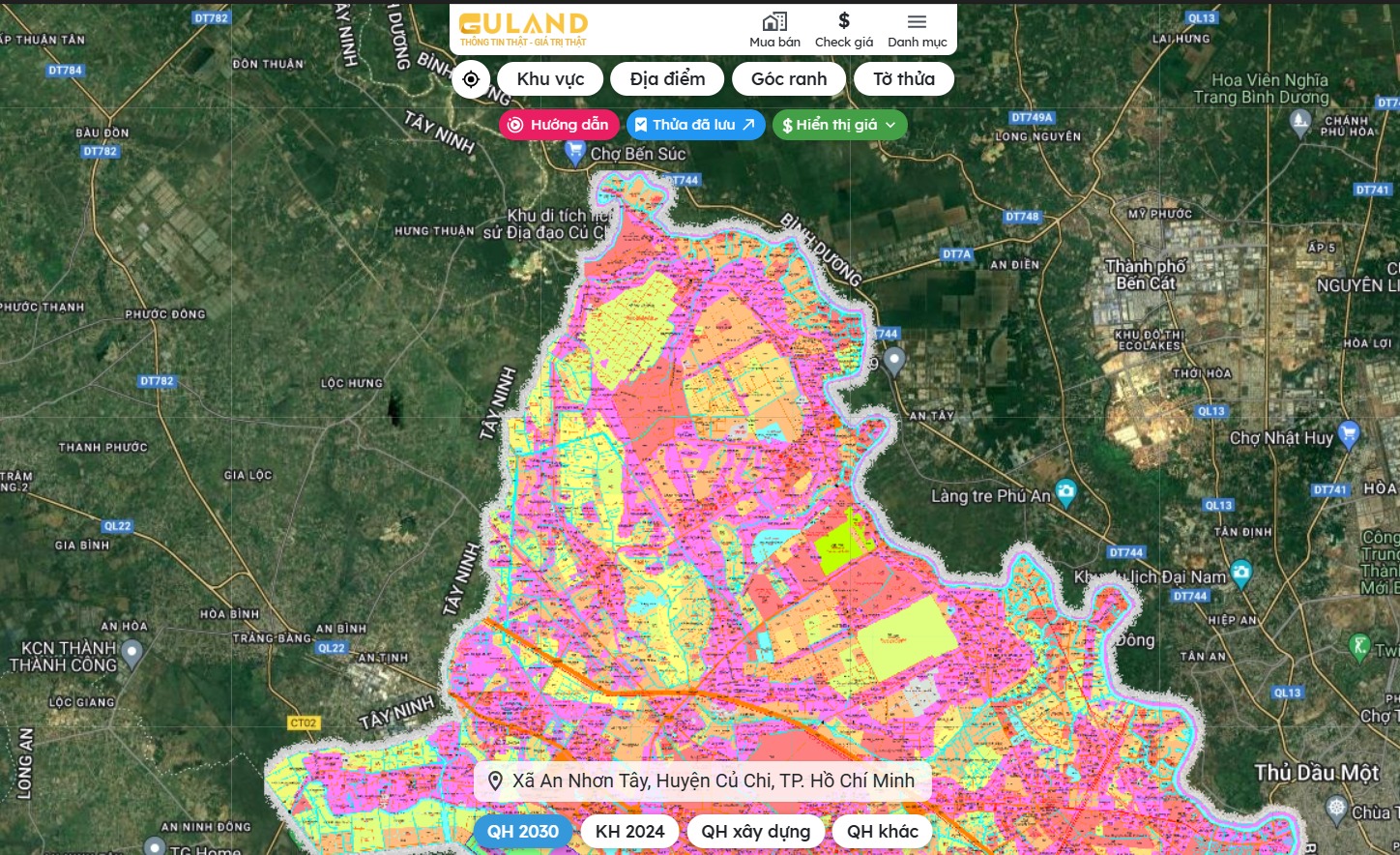This screenshot has height=855, width=1400.
Task: Switch to the QH xây dựng tab
Action: 756,832
